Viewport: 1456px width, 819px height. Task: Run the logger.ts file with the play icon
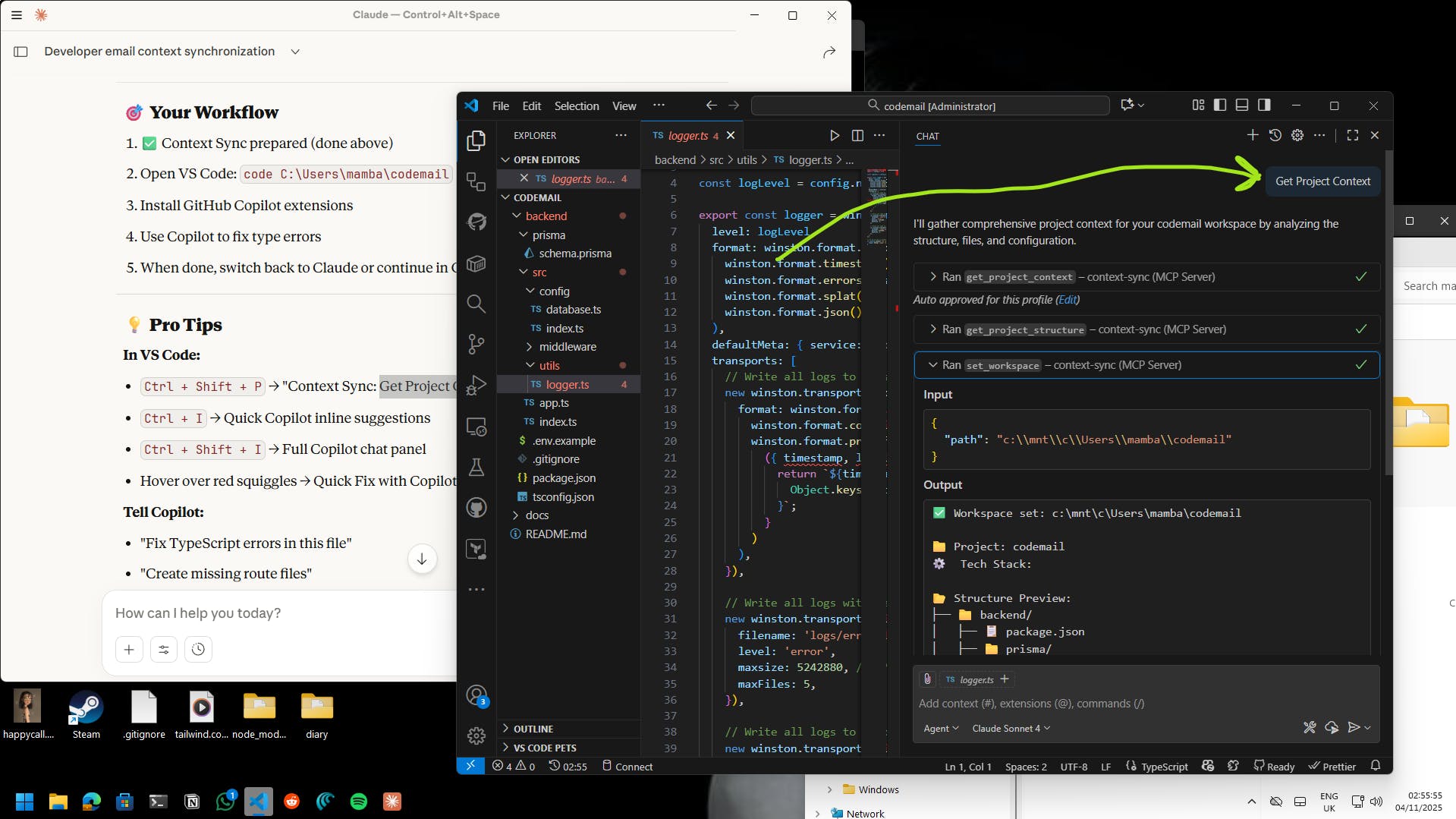(x=834, y=135)
